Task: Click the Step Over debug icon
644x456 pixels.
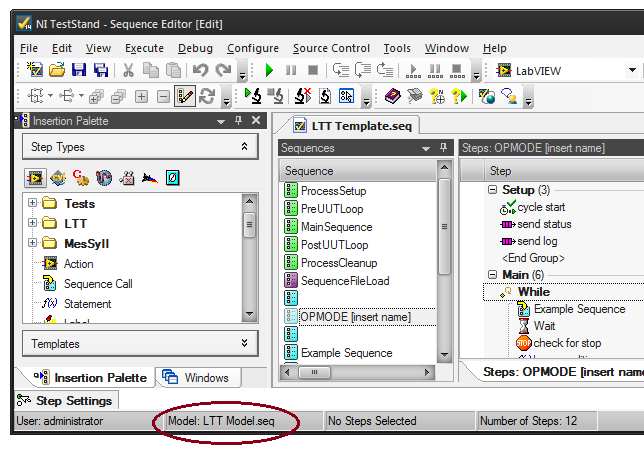Action: coord(363,70)
